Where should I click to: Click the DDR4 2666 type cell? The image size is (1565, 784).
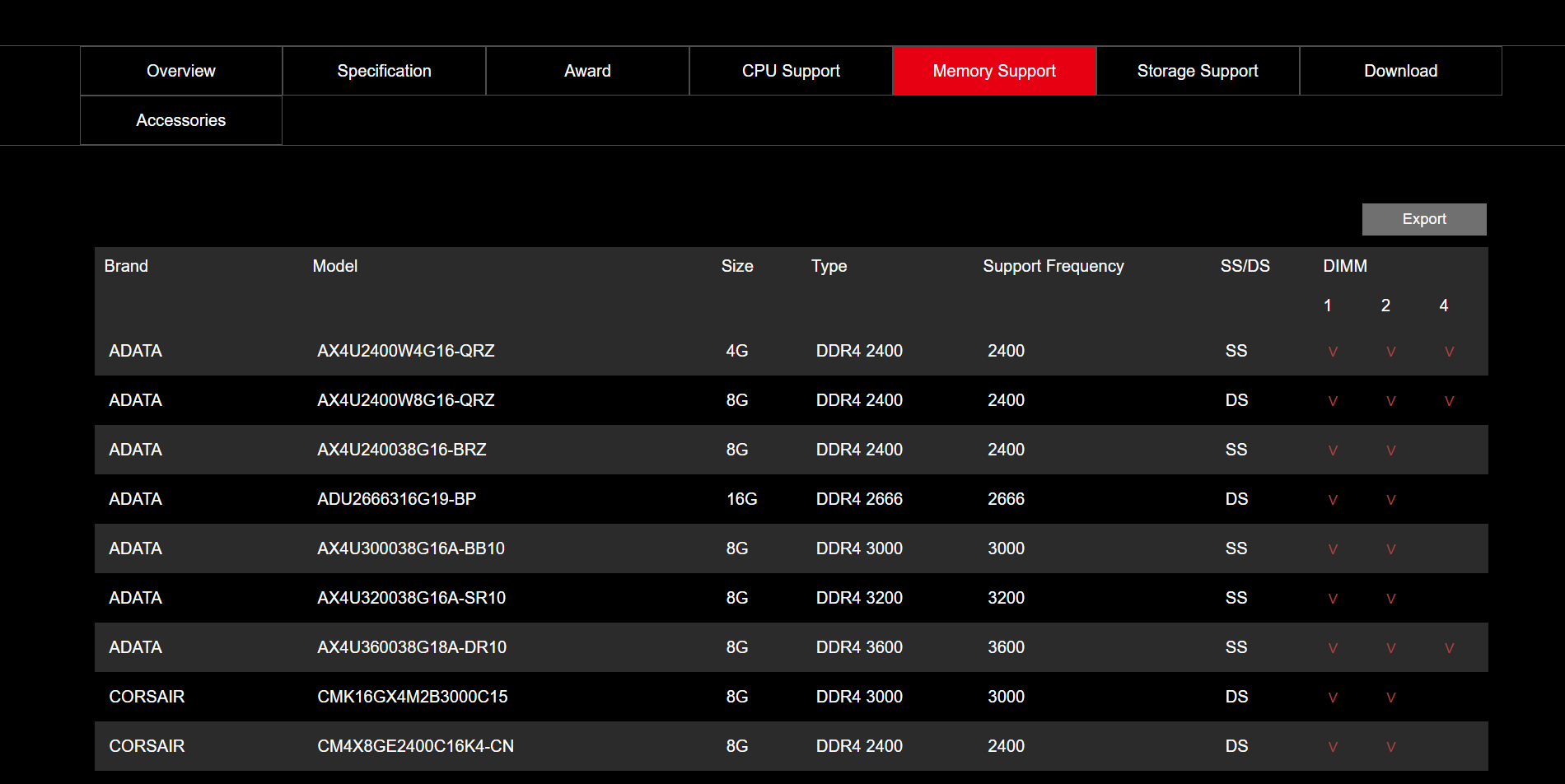[x=859, y=499]
